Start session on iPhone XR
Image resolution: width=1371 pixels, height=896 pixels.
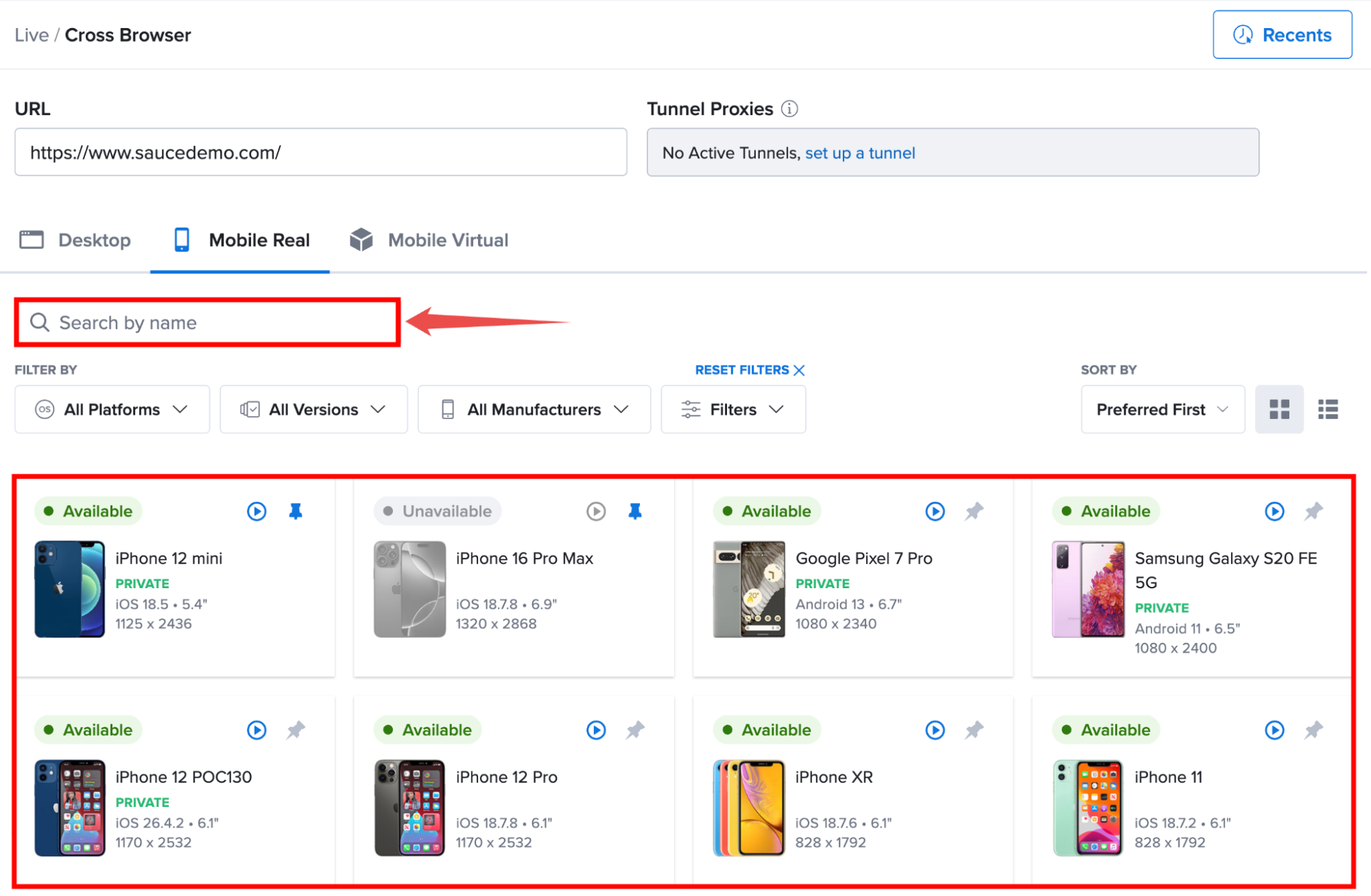pos(935,730)
